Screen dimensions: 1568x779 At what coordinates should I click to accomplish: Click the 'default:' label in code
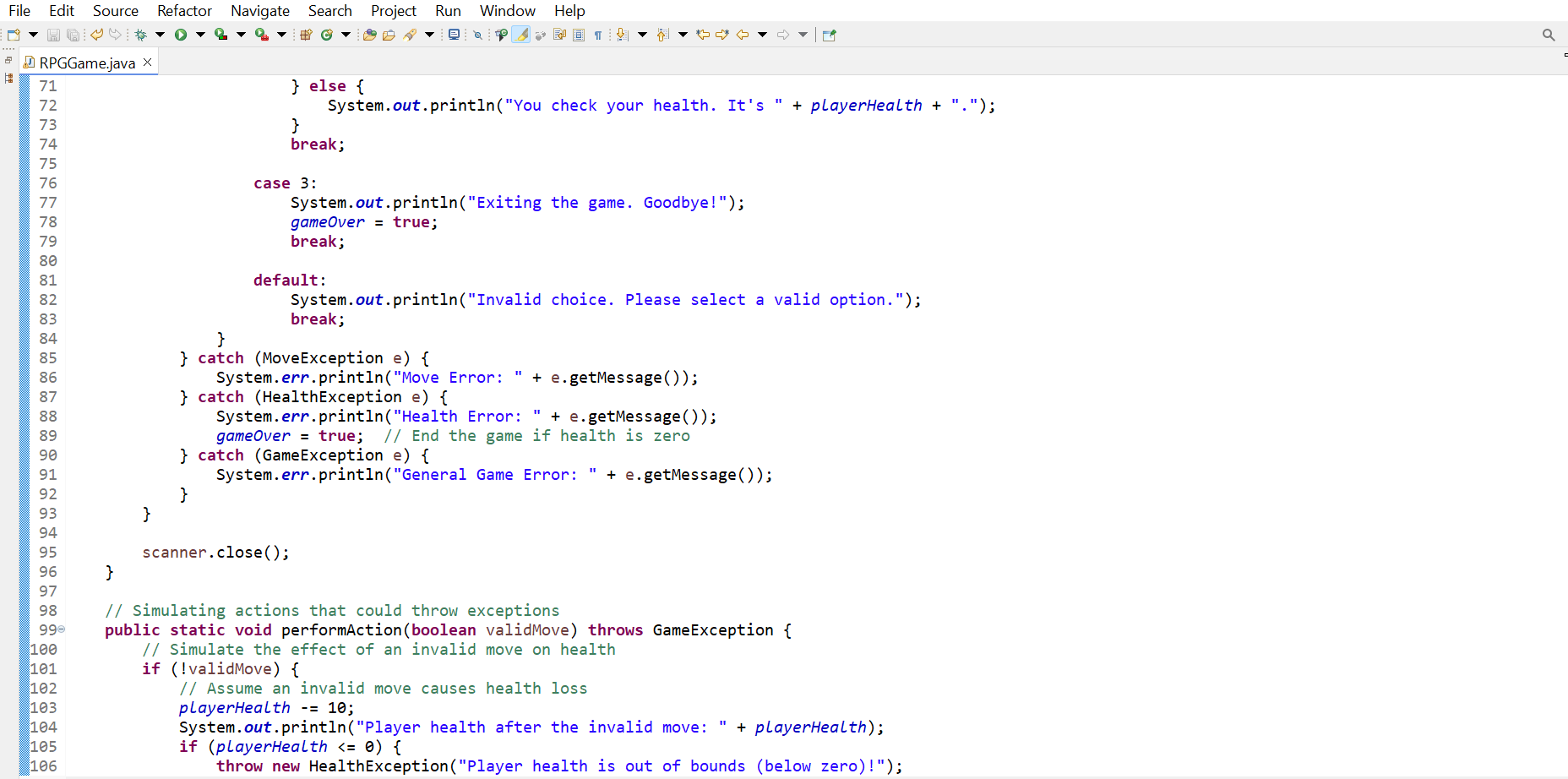290,281
